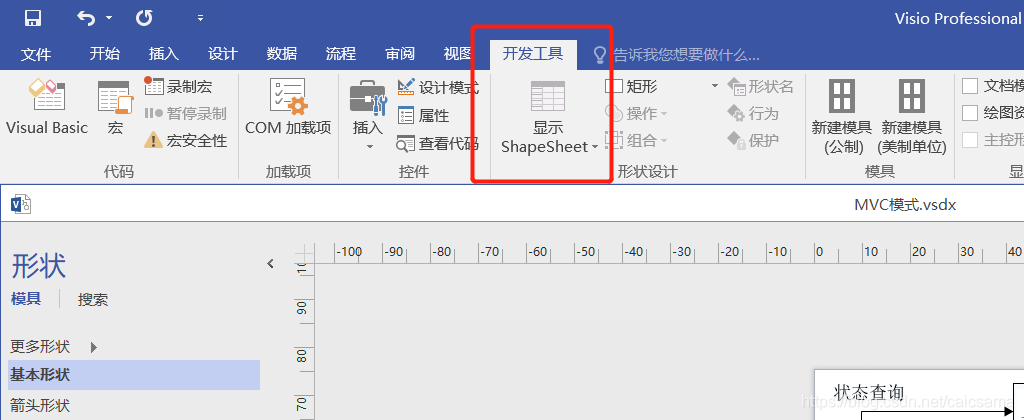Viewport: 1024px width, 420px height.
Task: Select the 矩形 rectangle drawing tool
Action: point(632,86)
